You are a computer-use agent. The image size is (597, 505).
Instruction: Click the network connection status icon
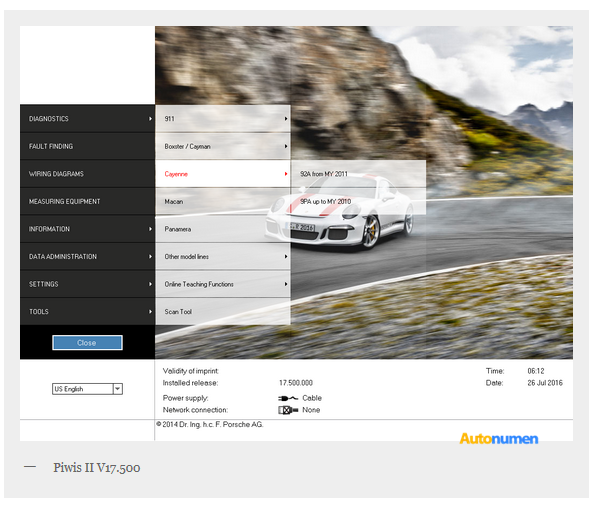[288, 410]
